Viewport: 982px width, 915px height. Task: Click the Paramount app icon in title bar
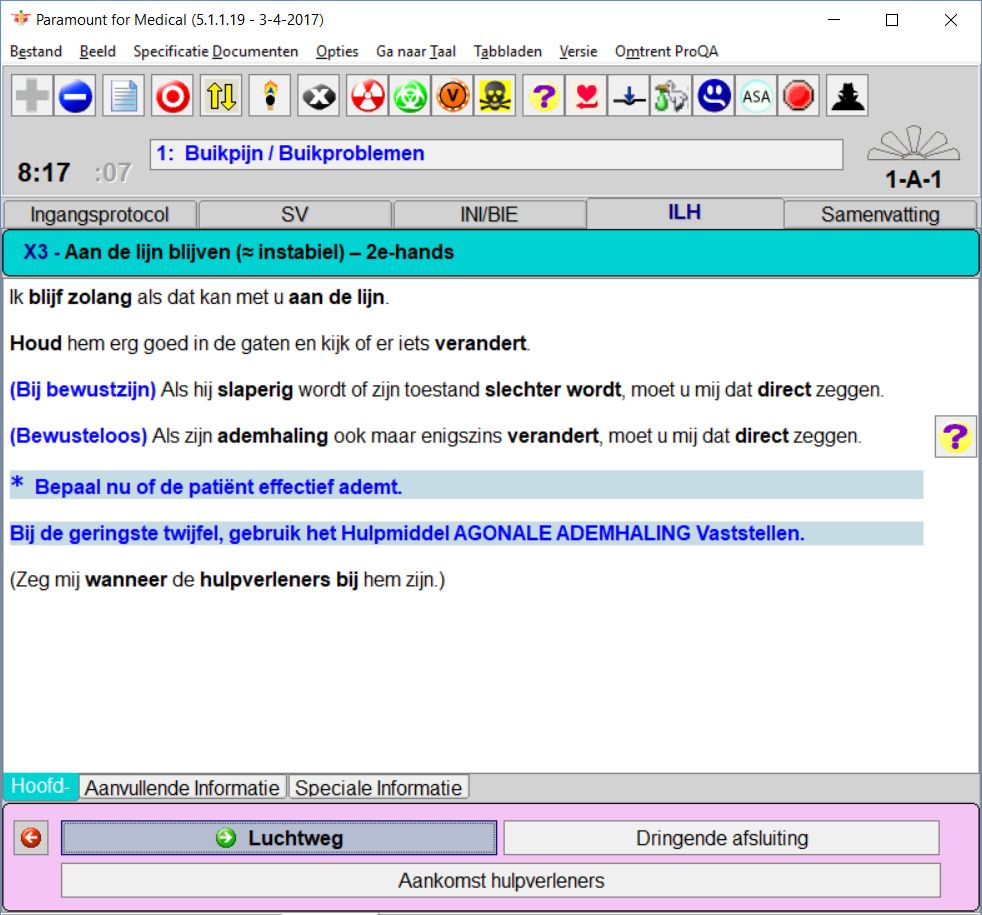point(21,19)
